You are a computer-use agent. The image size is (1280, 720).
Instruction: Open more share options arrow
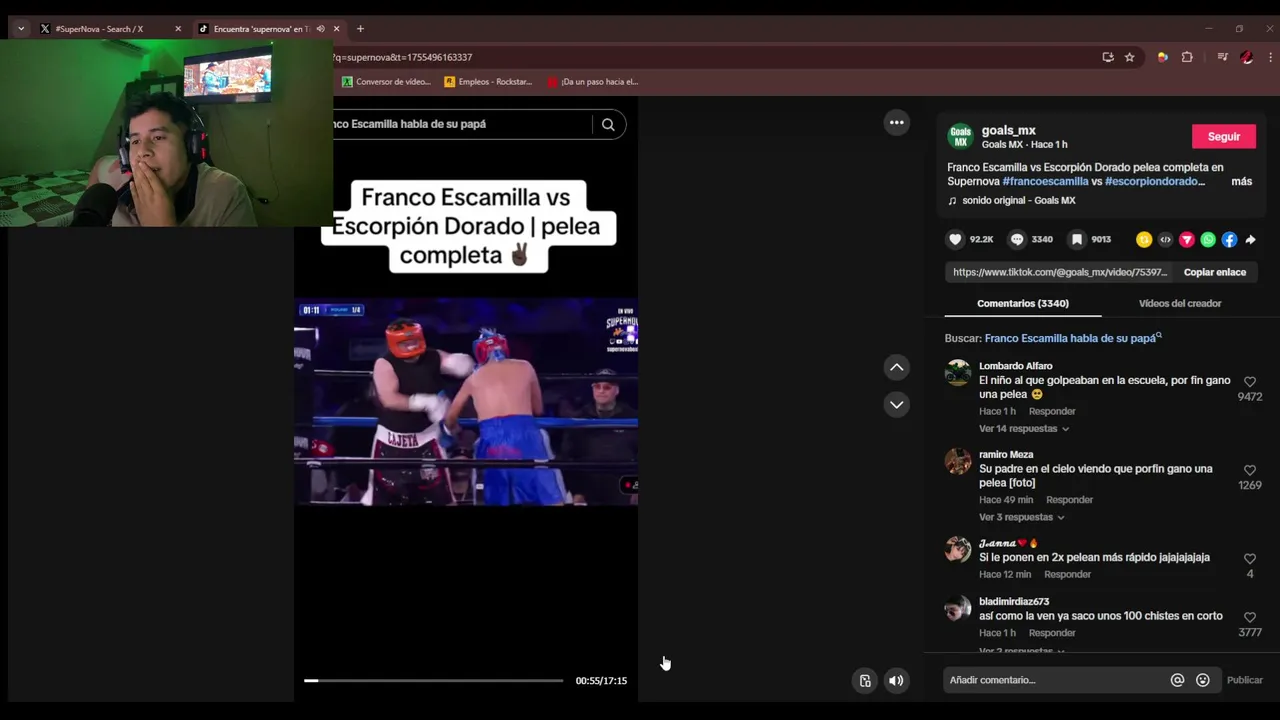[1250, 239]
